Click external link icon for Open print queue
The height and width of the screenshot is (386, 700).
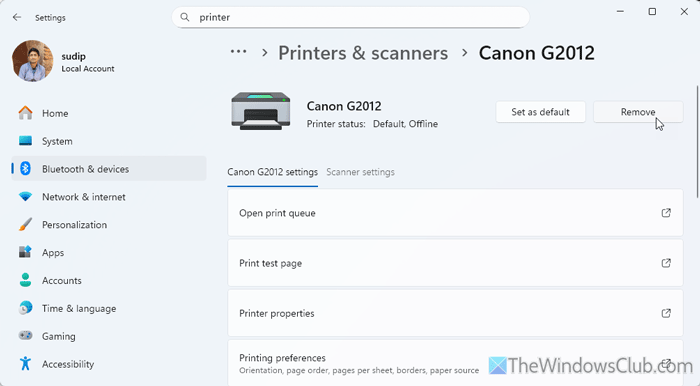click(x=666, y=213)
